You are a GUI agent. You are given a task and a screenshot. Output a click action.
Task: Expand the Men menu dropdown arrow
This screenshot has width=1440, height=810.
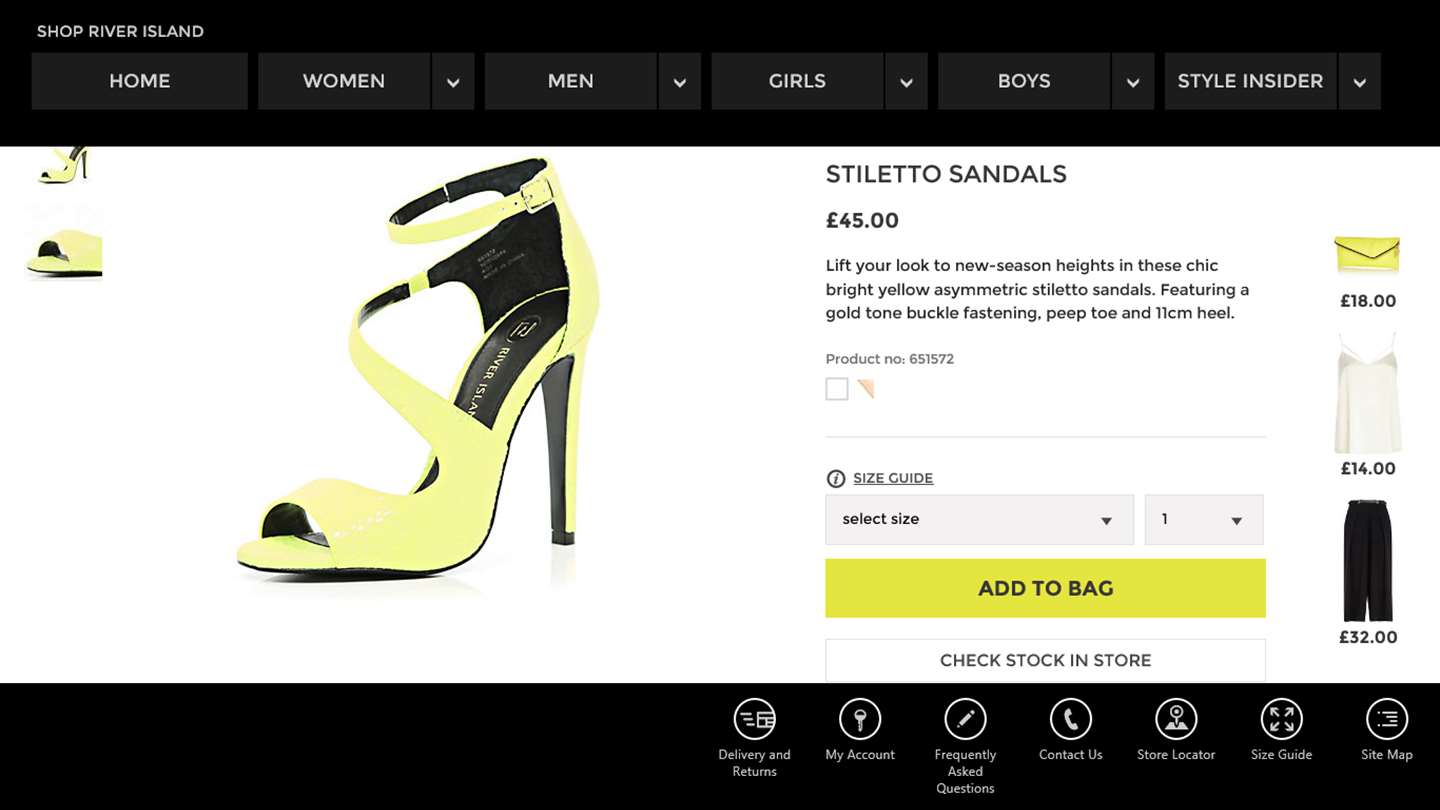click(x=680, y=82)
